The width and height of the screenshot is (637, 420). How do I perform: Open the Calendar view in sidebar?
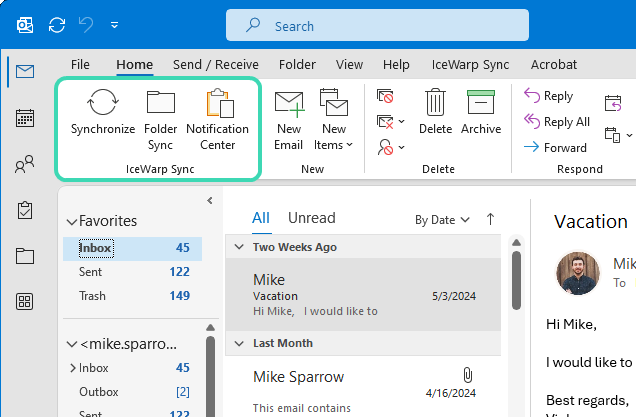point(25,118)
